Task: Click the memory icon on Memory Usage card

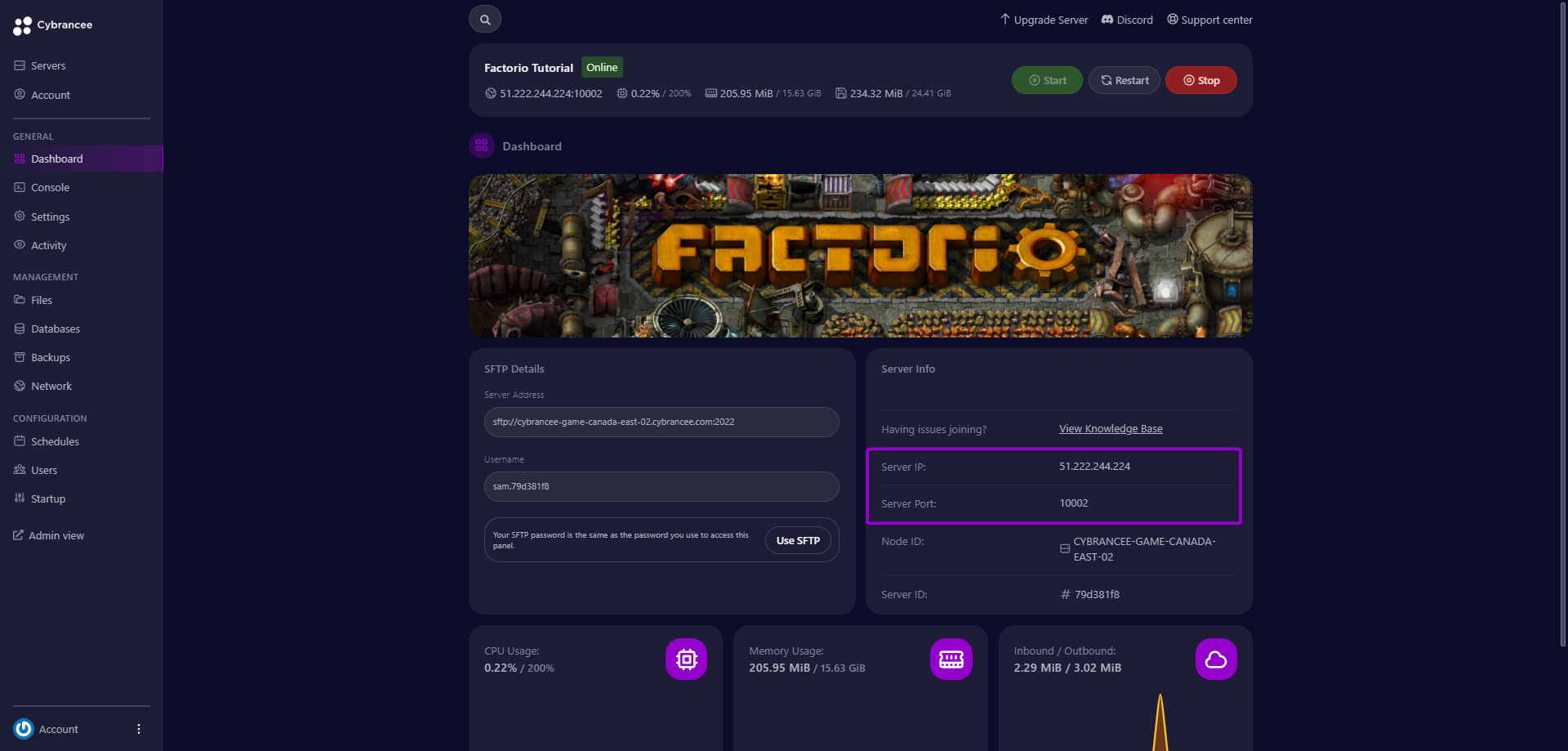Action: [x=951, y=659]
